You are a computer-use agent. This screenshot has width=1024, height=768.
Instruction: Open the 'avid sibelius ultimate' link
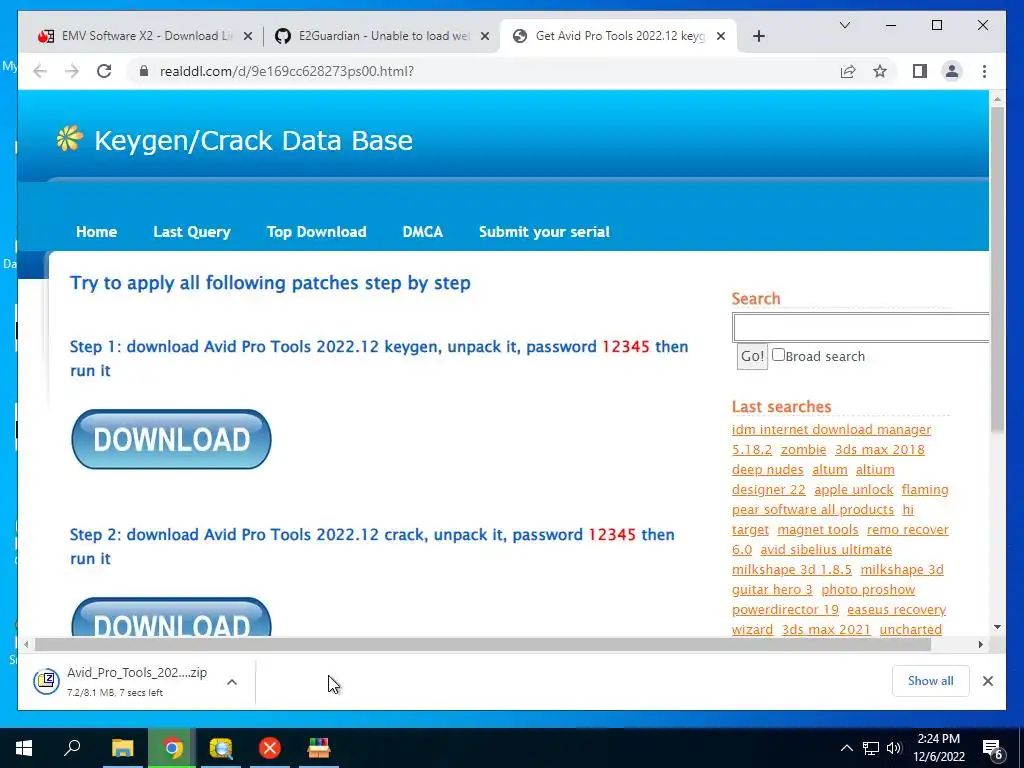click(826, 550)
